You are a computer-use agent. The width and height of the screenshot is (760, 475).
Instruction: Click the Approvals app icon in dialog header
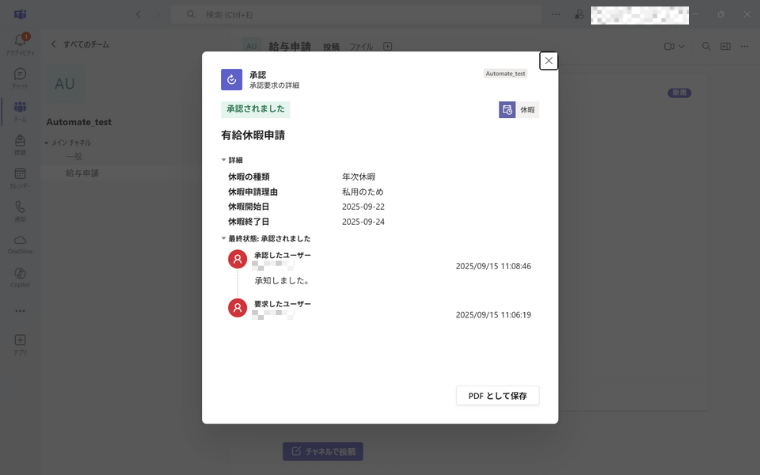[232, 80]
